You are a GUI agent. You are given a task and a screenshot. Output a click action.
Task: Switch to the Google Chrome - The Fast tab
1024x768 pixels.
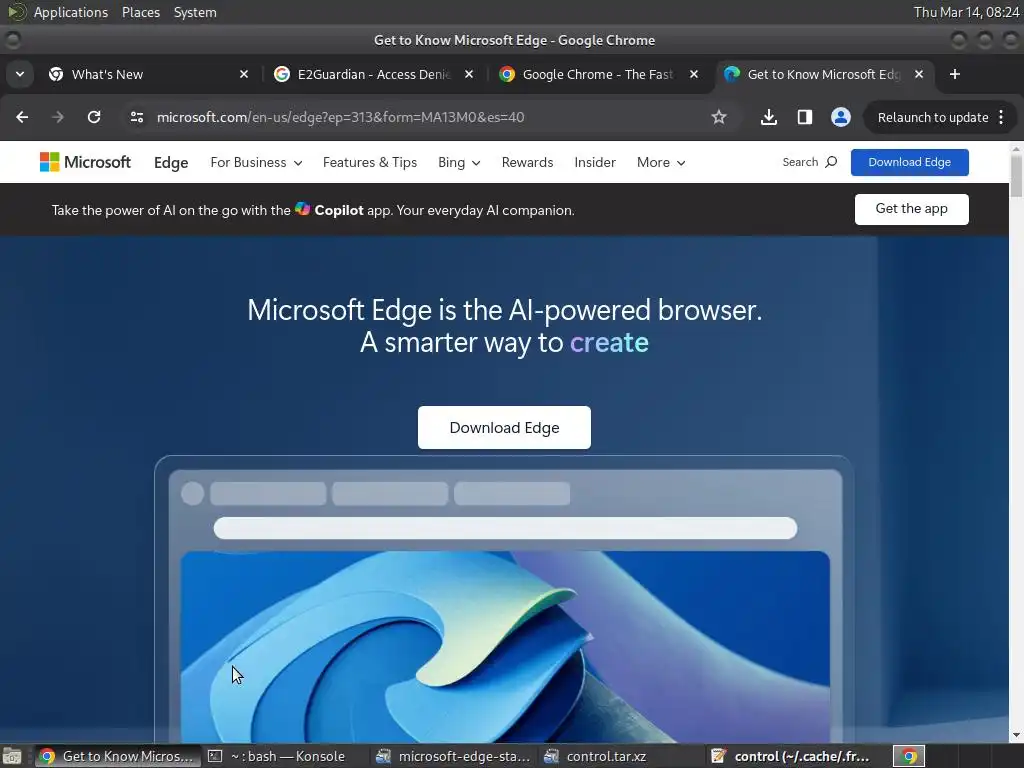coord(598,74)
